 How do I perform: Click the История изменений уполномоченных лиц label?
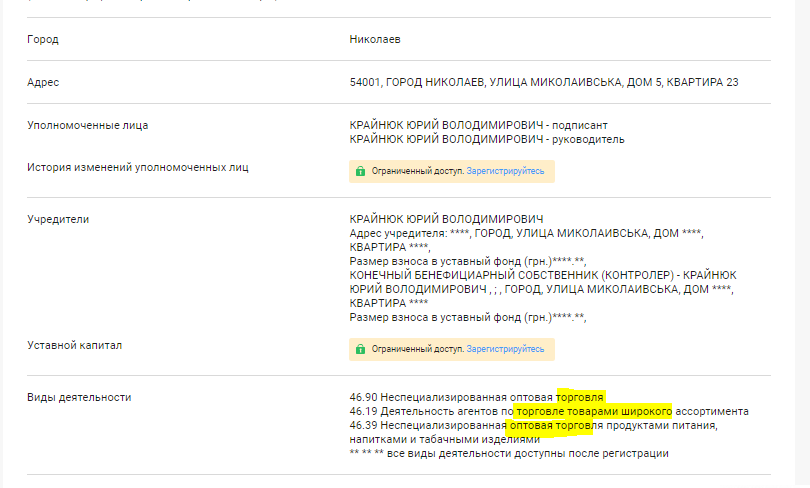[x=138, y=167]
